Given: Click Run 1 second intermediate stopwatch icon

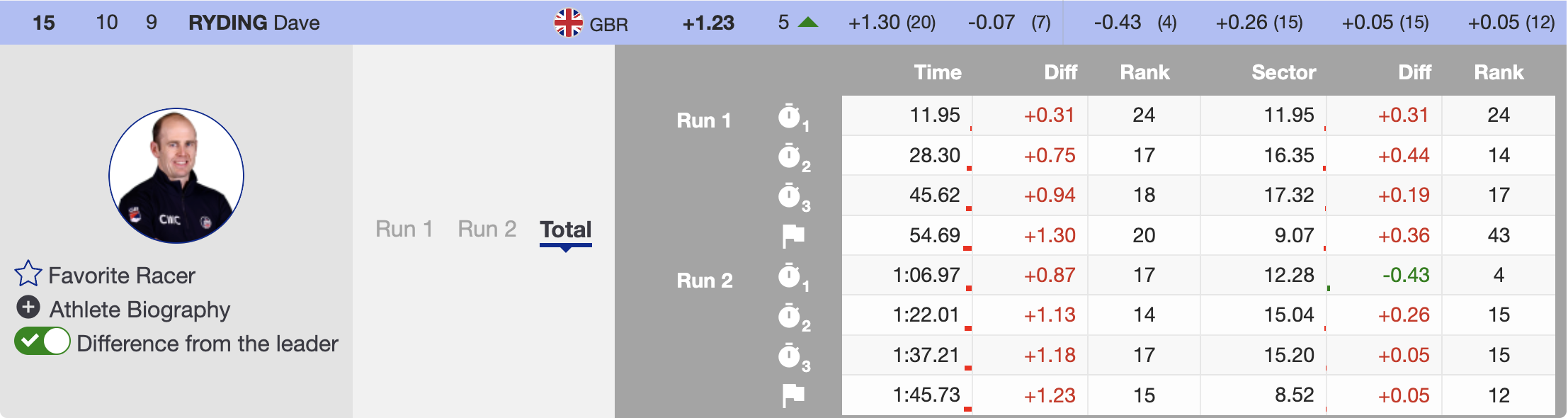Looking at the screenshot, I should (x=790, y=156).
